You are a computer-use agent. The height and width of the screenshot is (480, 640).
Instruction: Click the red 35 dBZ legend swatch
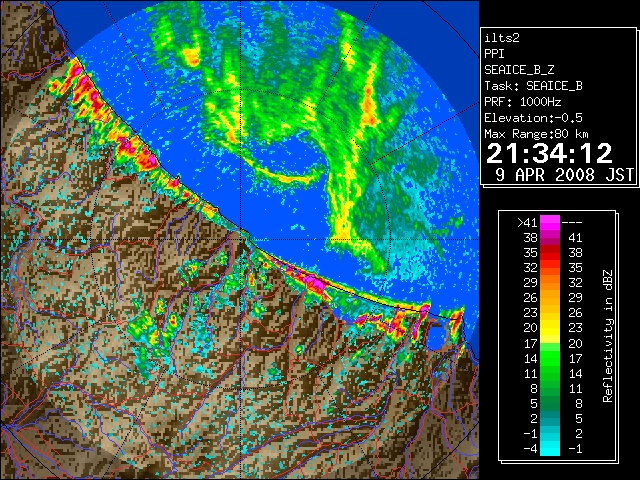pos(550,253)
